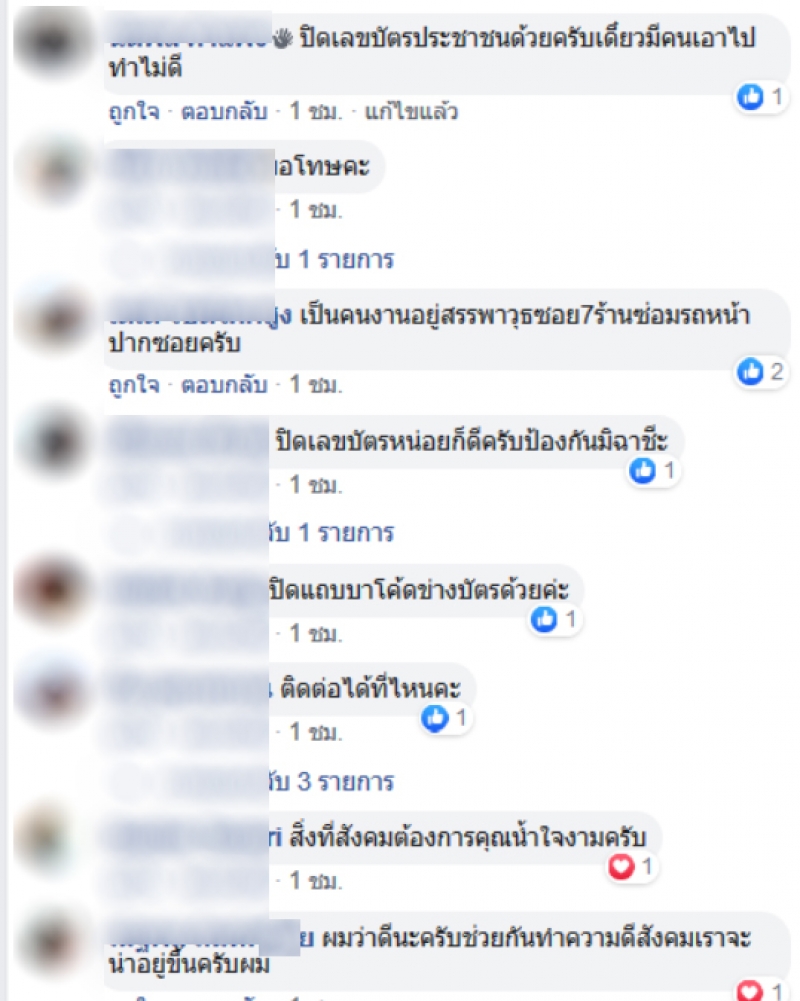
Task: Click ตอบกลับ under the first comment
Action: point(224,112)
